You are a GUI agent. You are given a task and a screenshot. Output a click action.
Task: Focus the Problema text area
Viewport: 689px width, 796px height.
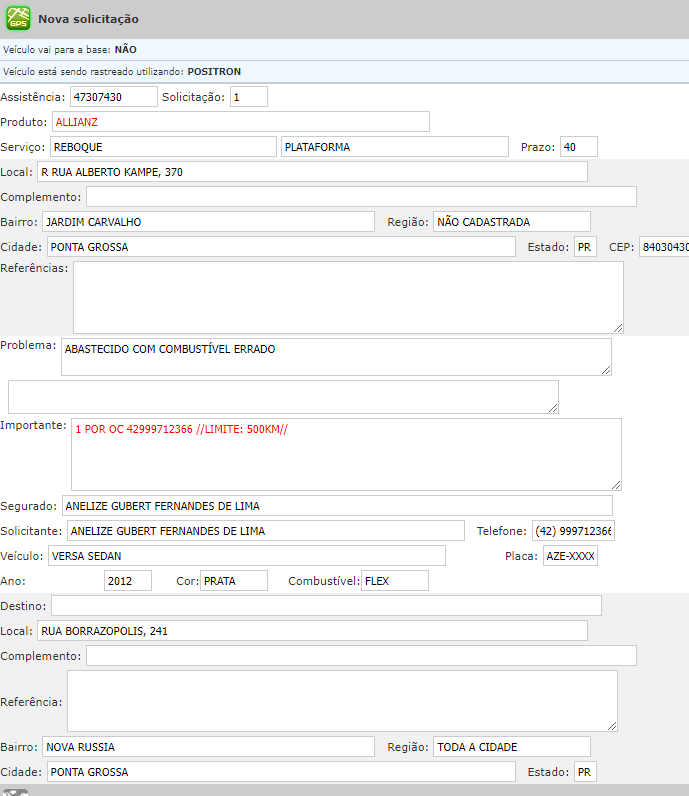pyautogui.click(x=335, y=357)
